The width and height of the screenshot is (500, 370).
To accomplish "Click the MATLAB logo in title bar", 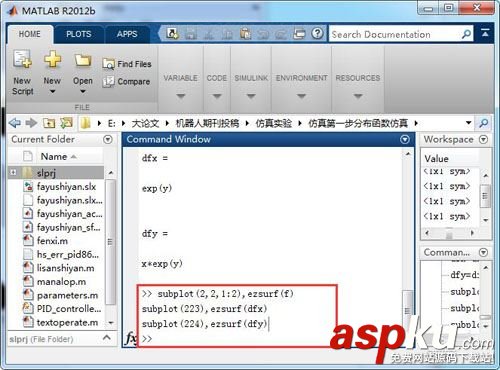I will (x=13, y=11).
